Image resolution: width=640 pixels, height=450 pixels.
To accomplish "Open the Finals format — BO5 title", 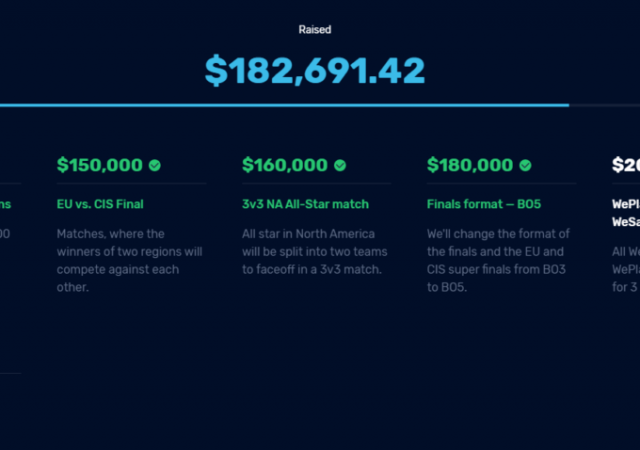I will [x=484, y=204].
